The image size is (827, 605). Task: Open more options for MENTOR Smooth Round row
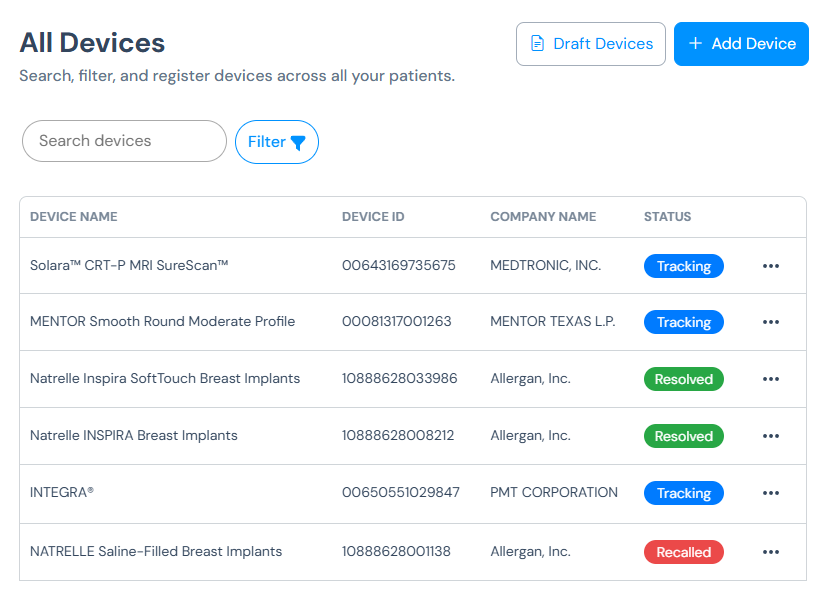771,322
